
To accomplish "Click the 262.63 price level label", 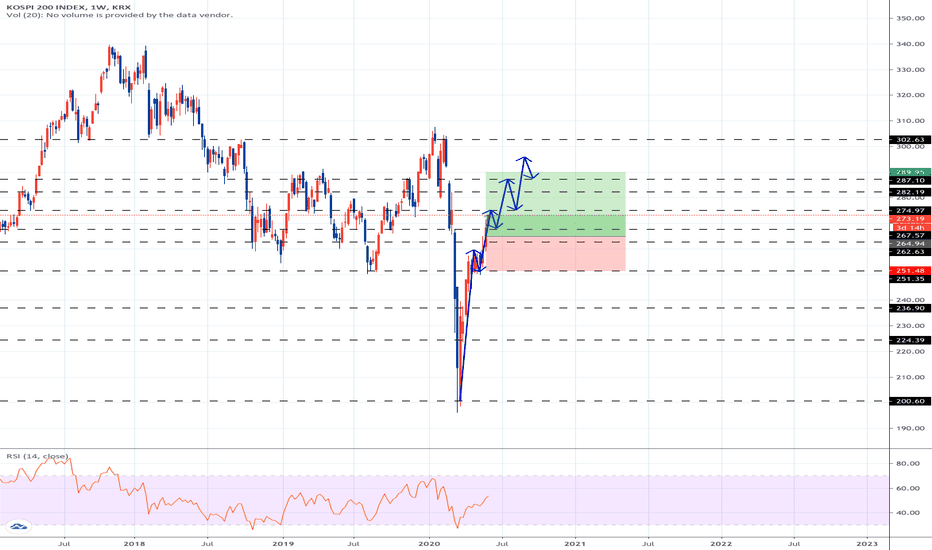I will click(910, 252).
